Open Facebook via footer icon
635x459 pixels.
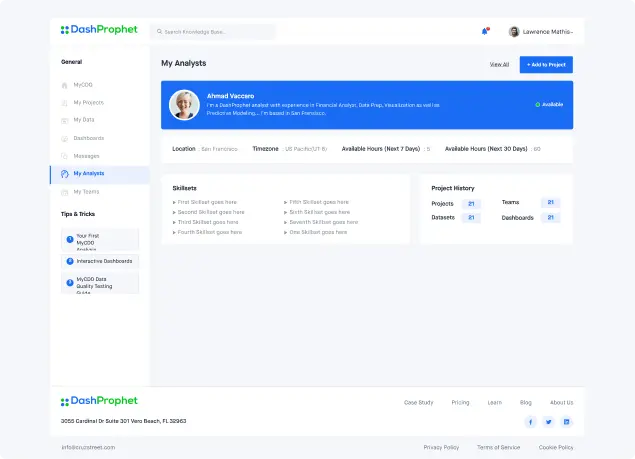530,422
